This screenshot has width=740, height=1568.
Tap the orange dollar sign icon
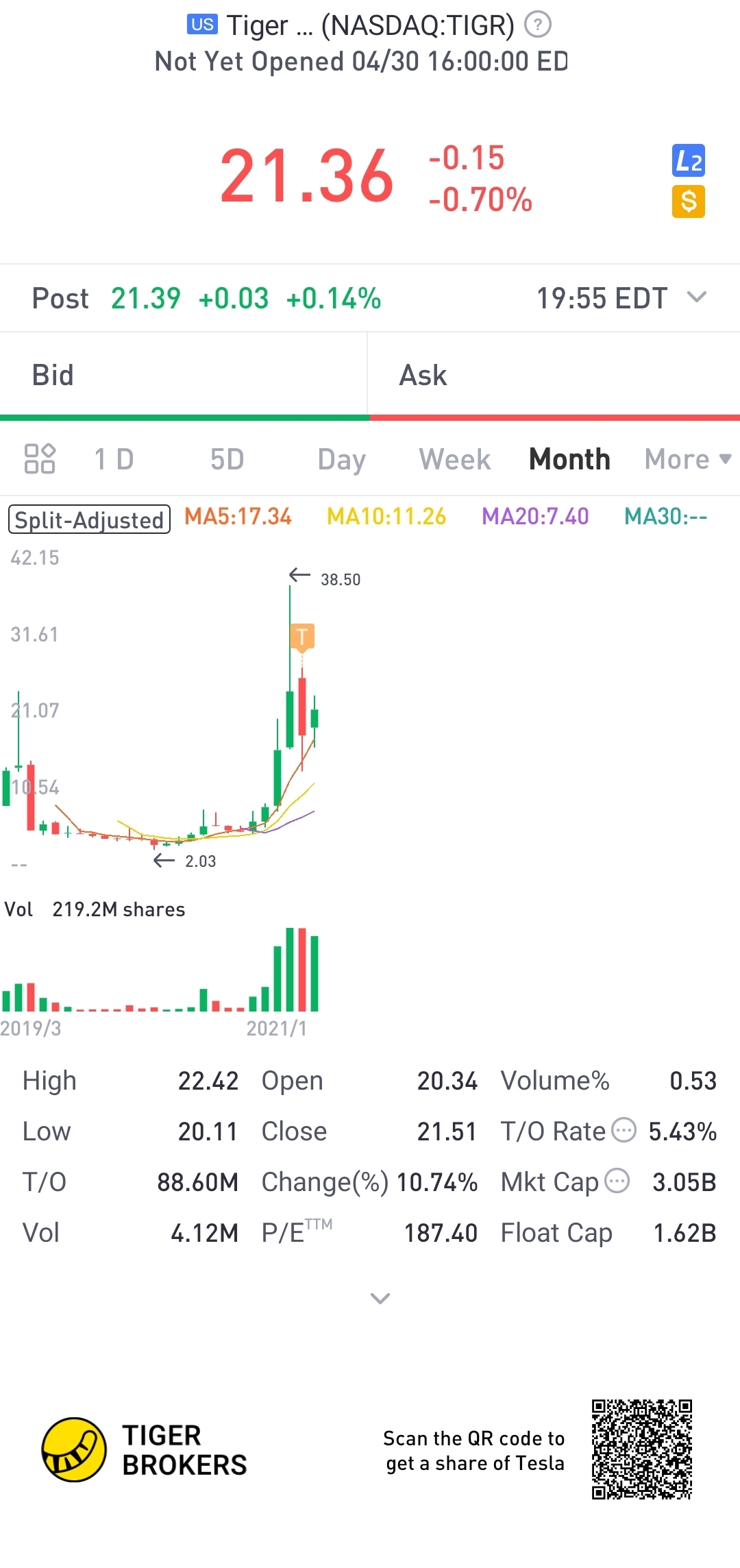coord(689,201)
